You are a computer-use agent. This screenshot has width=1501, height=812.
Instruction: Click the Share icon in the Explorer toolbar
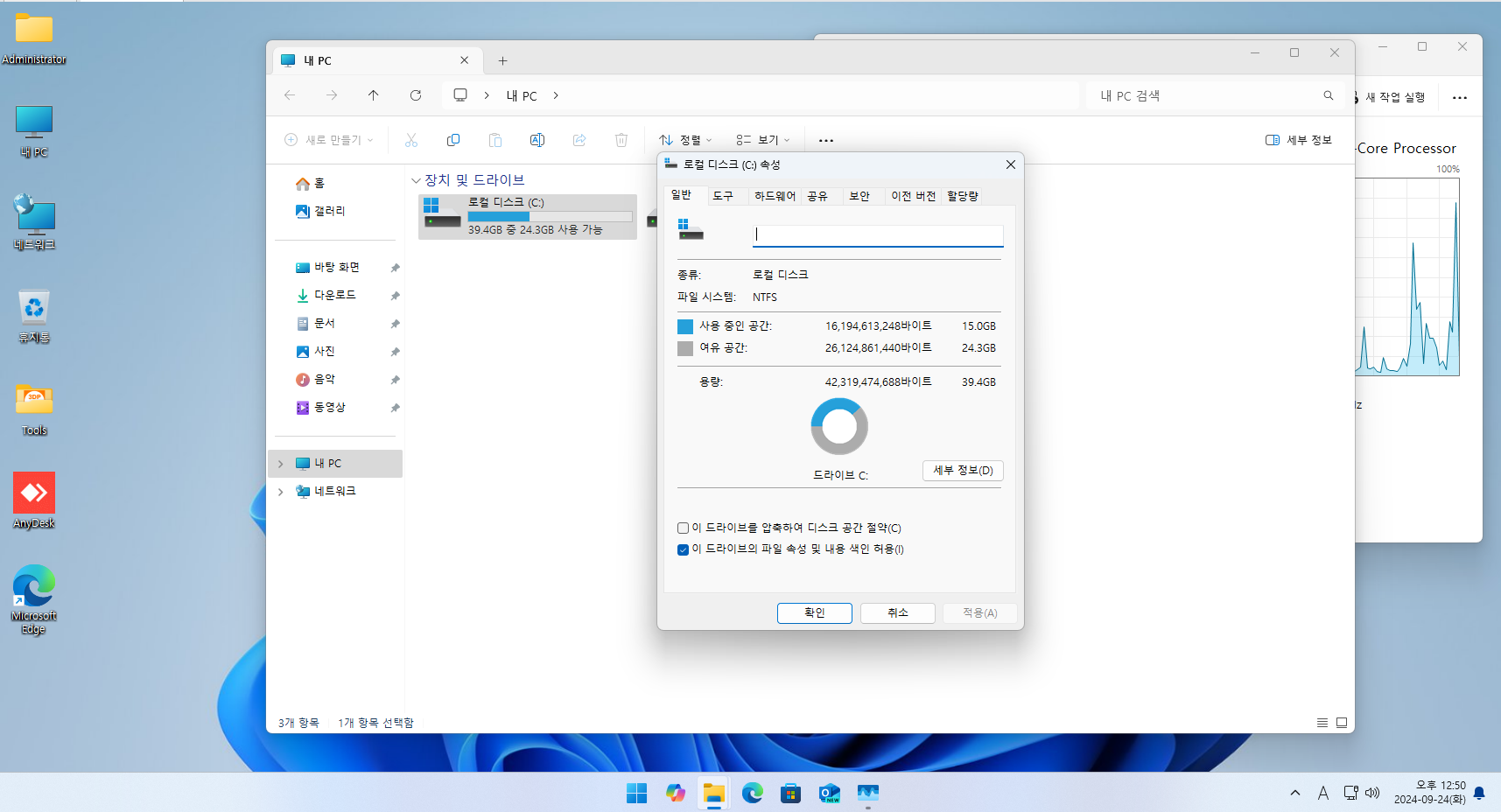(x=579, y=140)
